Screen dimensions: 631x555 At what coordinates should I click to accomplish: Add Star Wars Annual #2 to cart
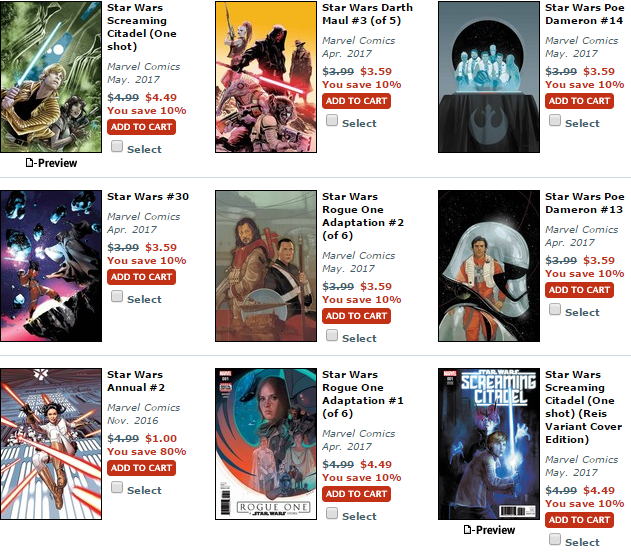pos(141,468)
